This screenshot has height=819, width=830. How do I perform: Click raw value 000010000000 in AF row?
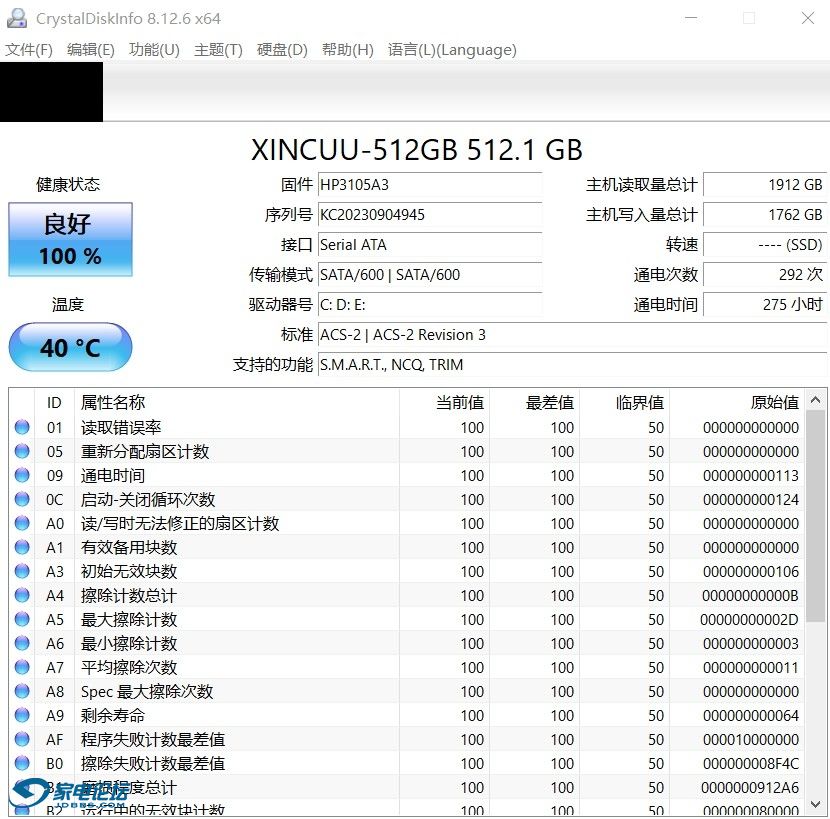[751, 740]
